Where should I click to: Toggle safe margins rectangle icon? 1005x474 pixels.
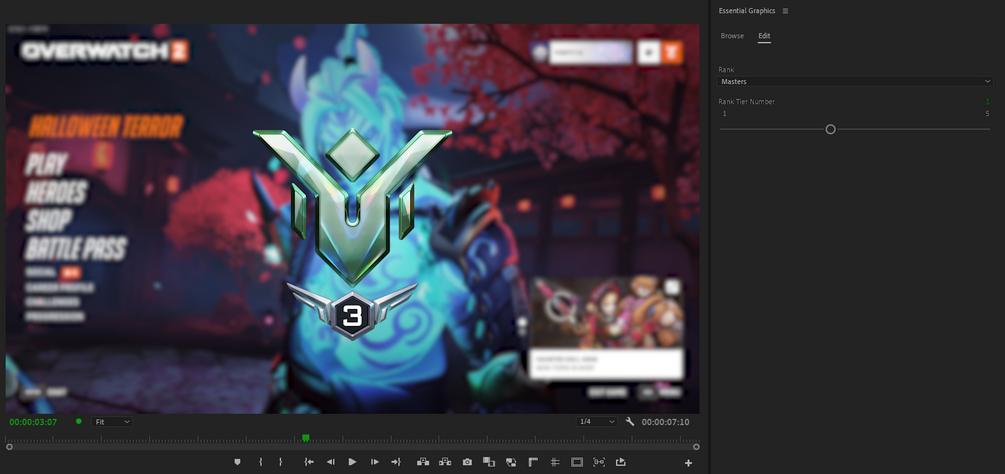point(577,462)
